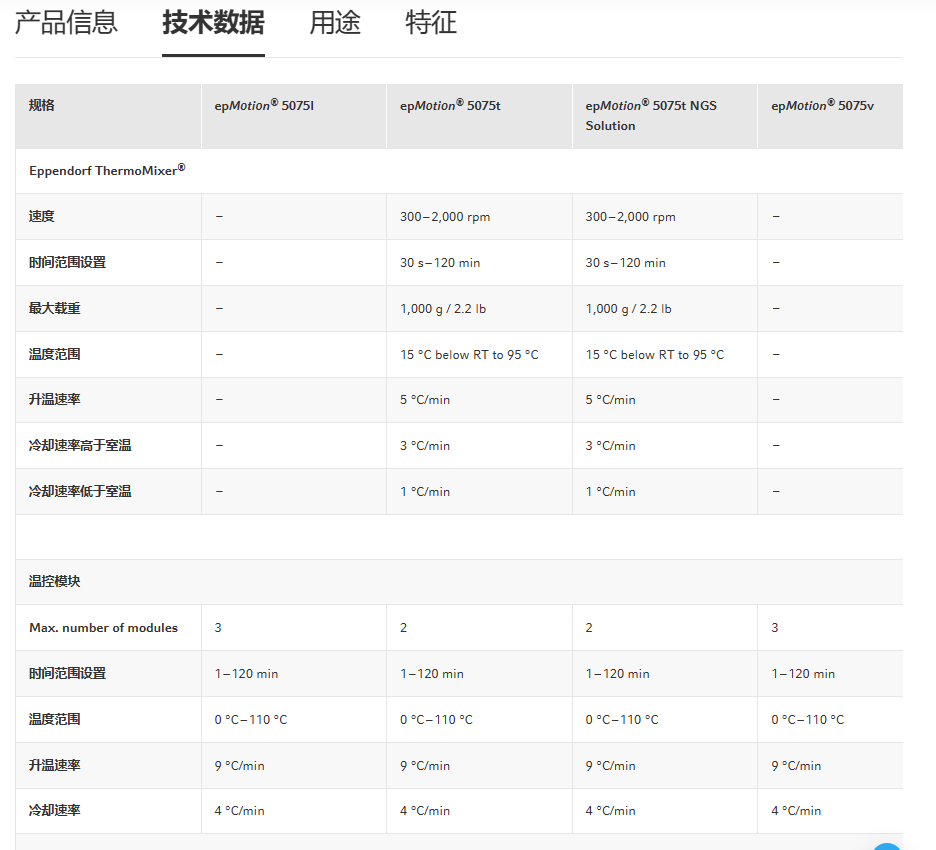This screenshot has width=936, height=850.
Task: Select 300–2,000 rpm in the 5075t column
Action: click(x=445, y=217)
